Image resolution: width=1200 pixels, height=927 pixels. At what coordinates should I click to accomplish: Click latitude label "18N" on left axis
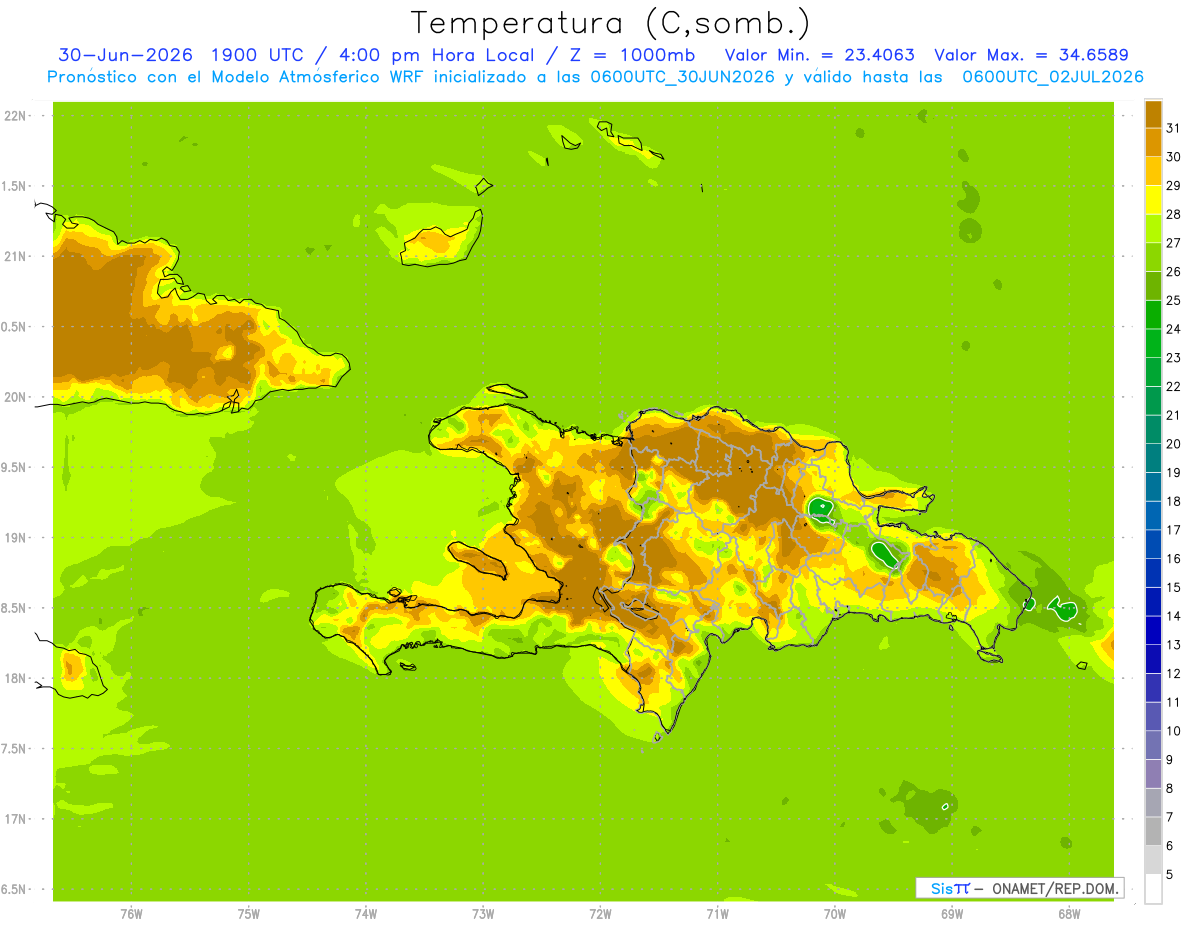click(15, 678)
